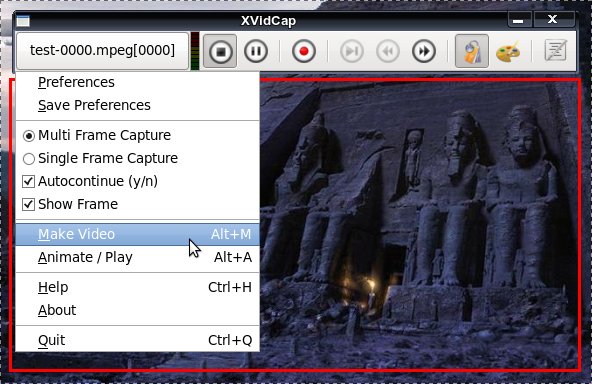Advance with the fast-forward icon

(x=424, y=51)
